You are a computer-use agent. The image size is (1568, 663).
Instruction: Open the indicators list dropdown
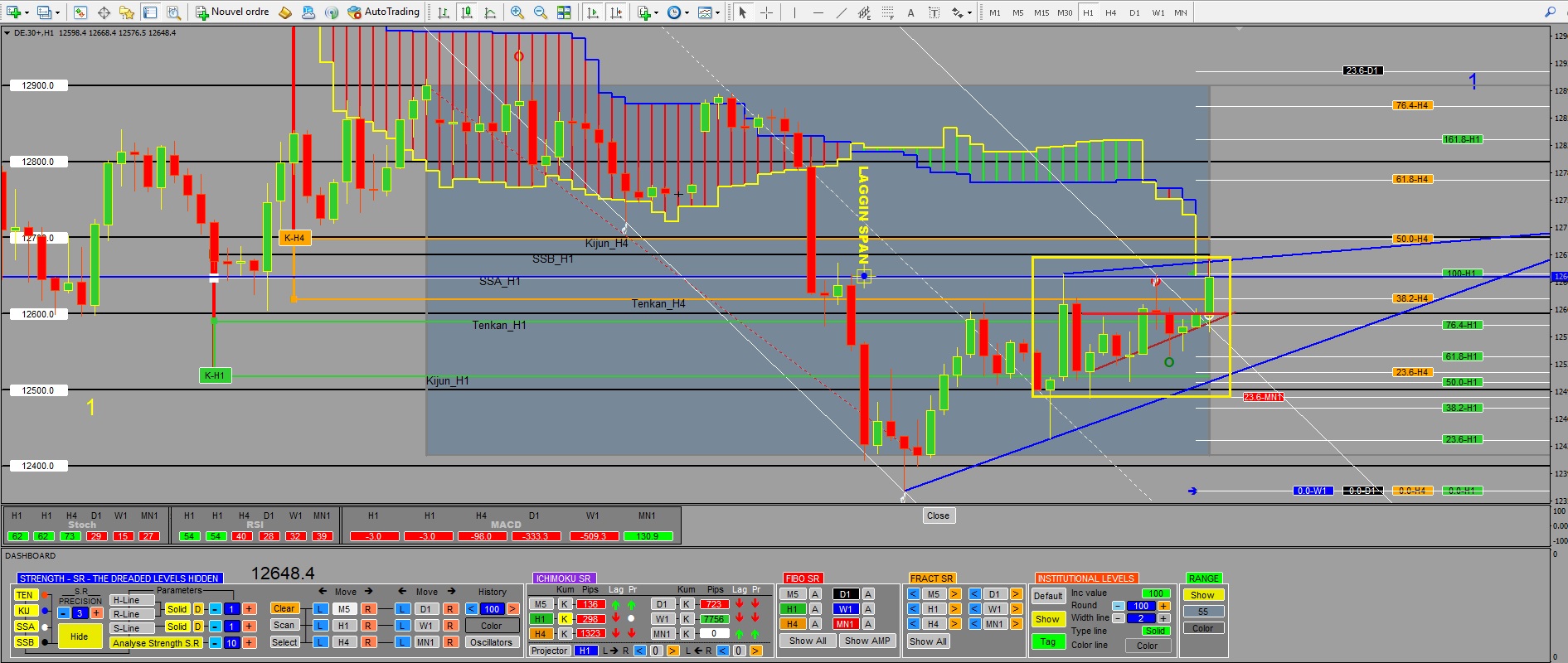pos(648,12)
